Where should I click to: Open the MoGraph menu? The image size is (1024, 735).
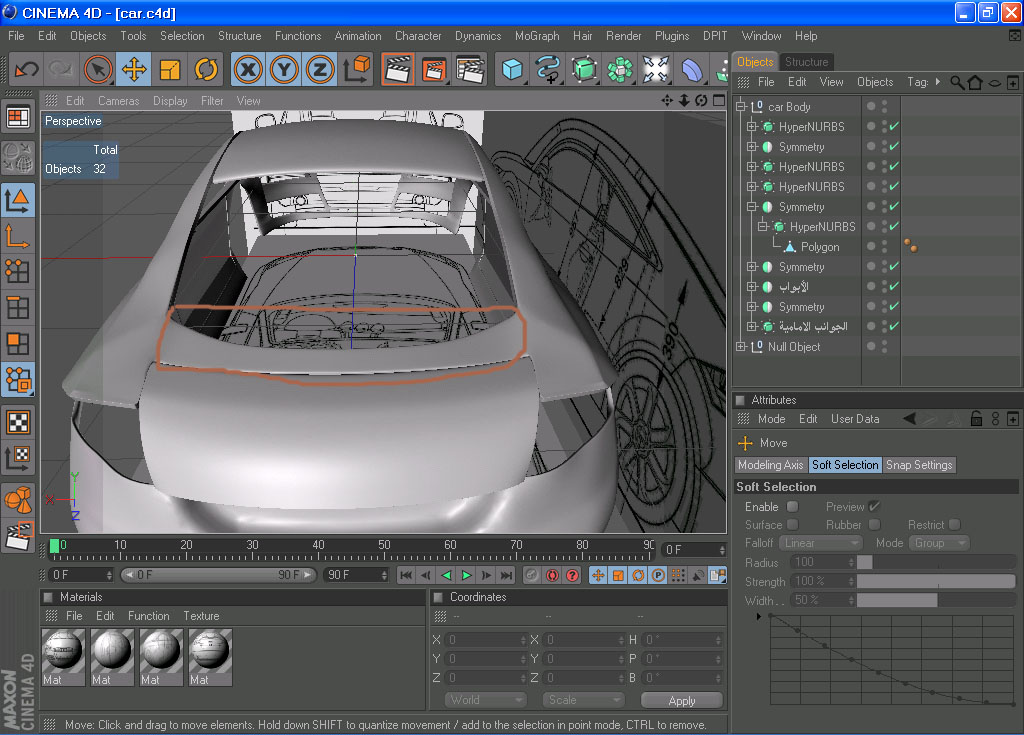click(x=537, y=36)
